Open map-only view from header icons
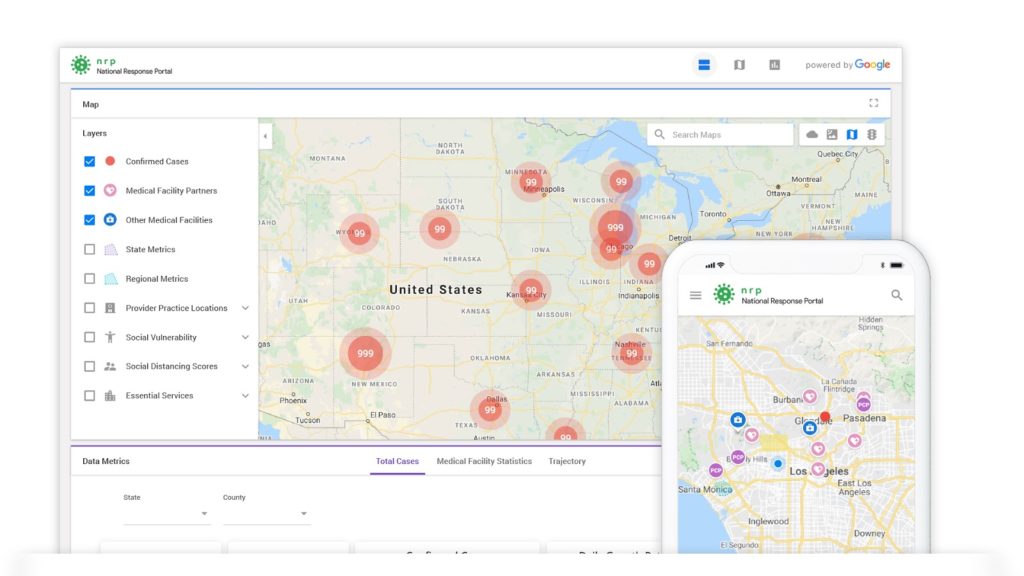This screenshot has height=576, width=1024. (739, 65)
